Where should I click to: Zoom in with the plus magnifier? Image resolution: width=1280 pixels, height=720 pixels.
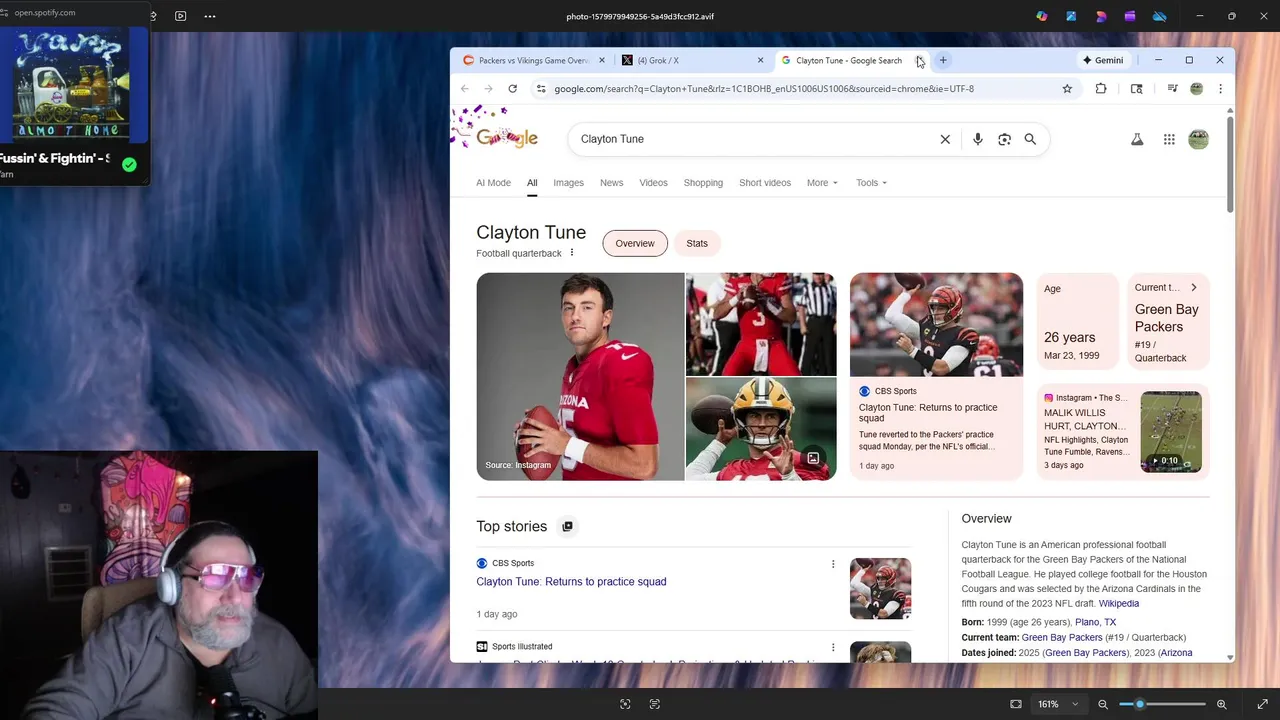[1222, 704]
